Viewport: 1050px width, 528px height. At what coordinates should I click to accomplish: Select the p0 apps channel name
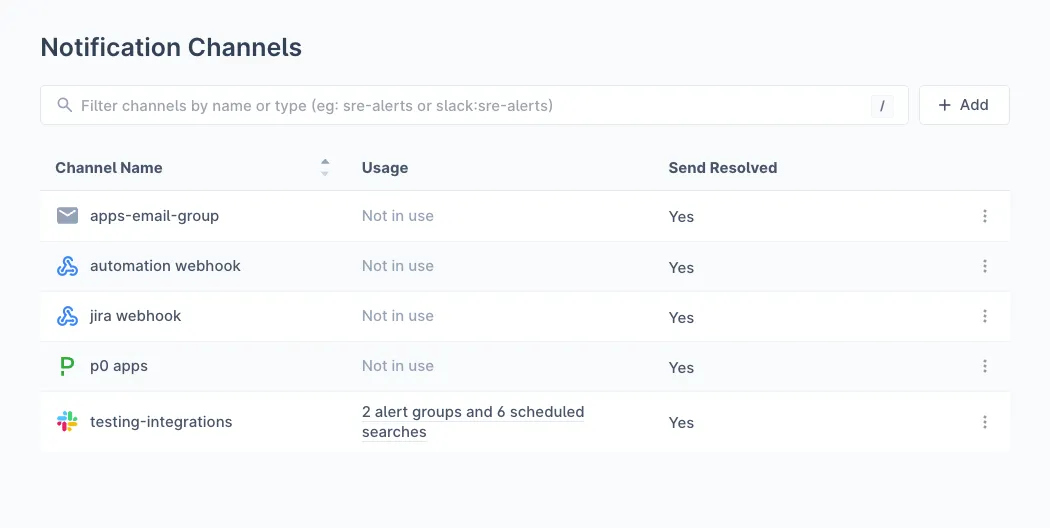tap(119, 366)
